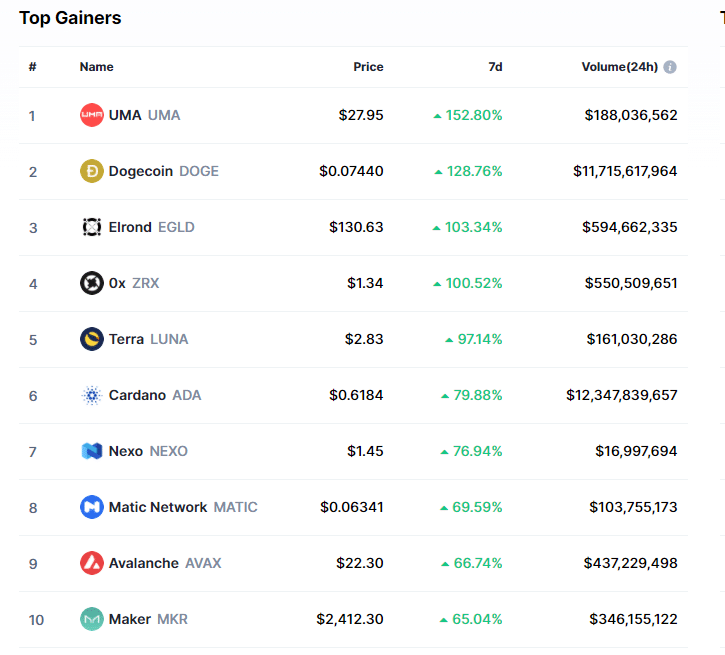
Task: Click the Matic Network logo icon
Action: coord(91,507)
